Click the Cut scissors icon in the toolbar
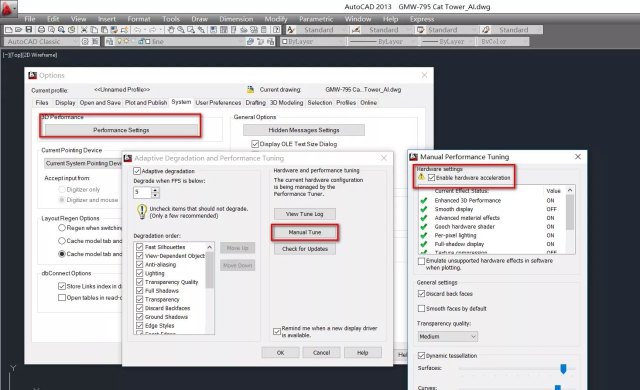 click(x=84, y=30)
